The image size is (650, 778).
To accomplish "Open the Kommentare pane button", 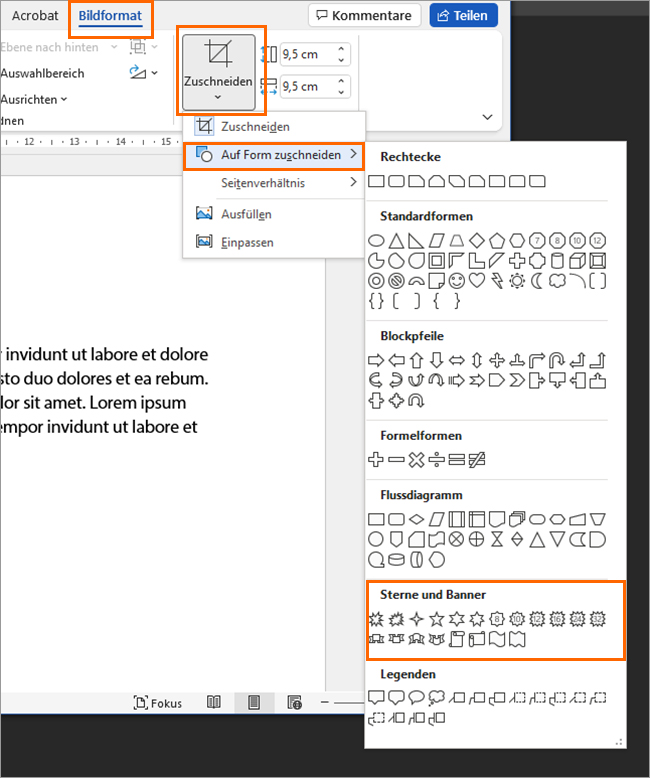I will pos(364,16).
